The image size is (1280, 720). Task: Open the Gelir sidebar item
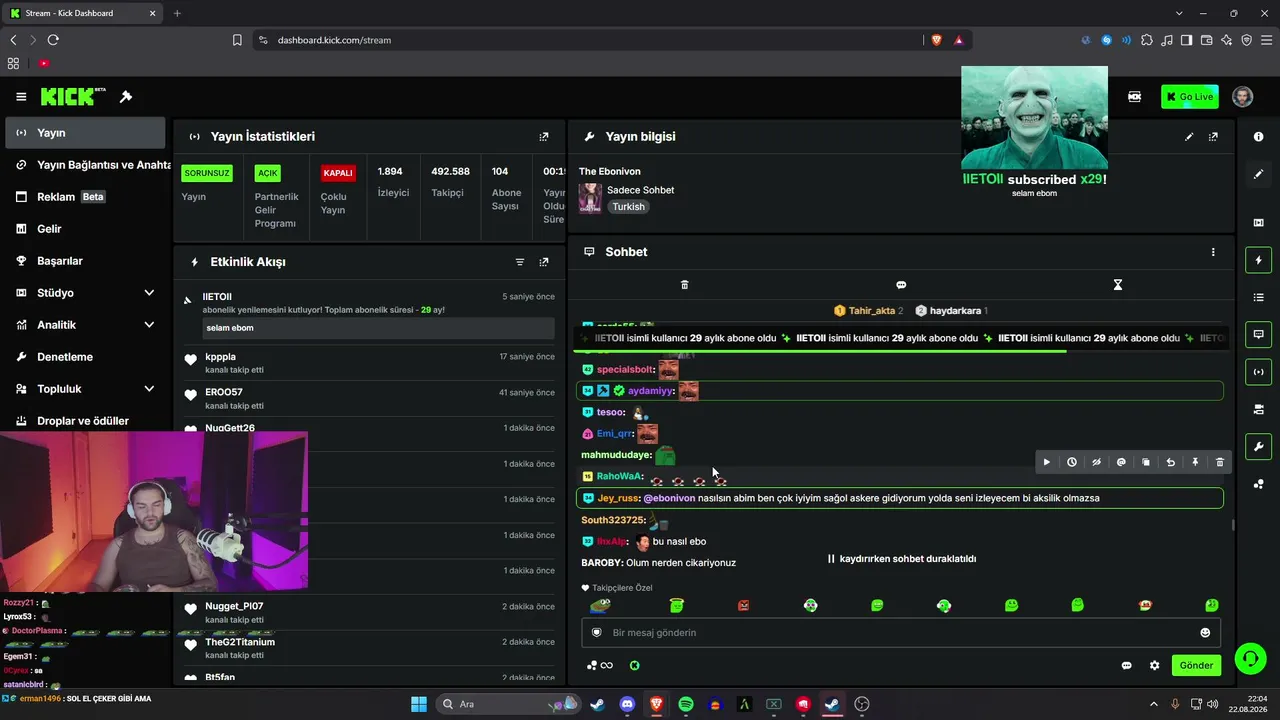(84, 229)
